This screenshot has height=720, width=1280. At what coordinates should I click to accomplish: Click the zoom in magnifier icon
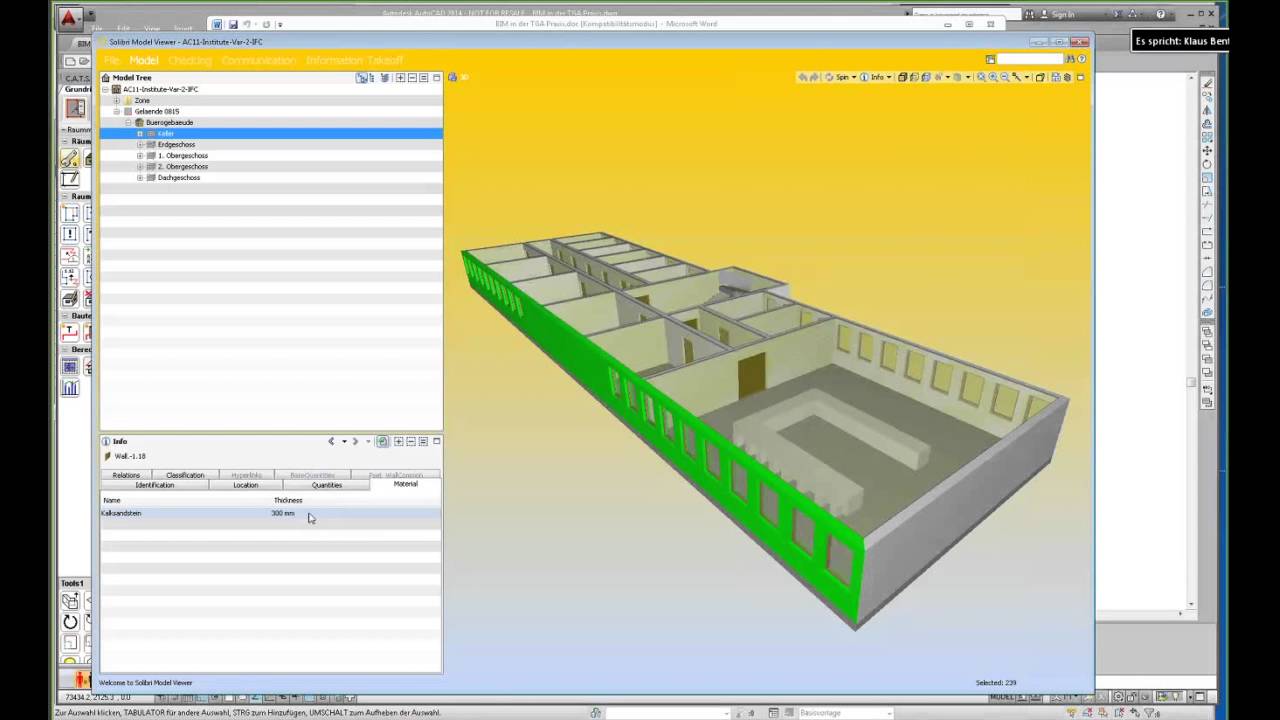tap(993, 77)
